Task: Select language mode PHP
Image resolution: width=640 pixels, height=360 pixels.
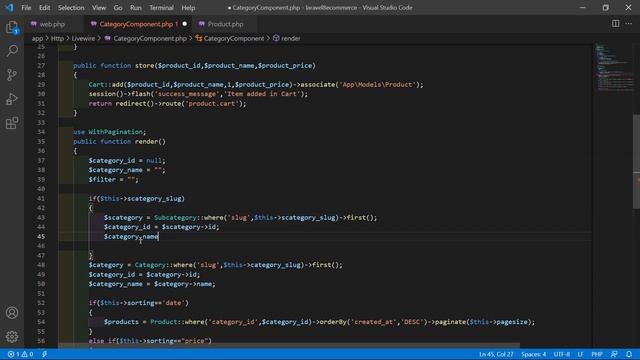Action: [597, 354]
